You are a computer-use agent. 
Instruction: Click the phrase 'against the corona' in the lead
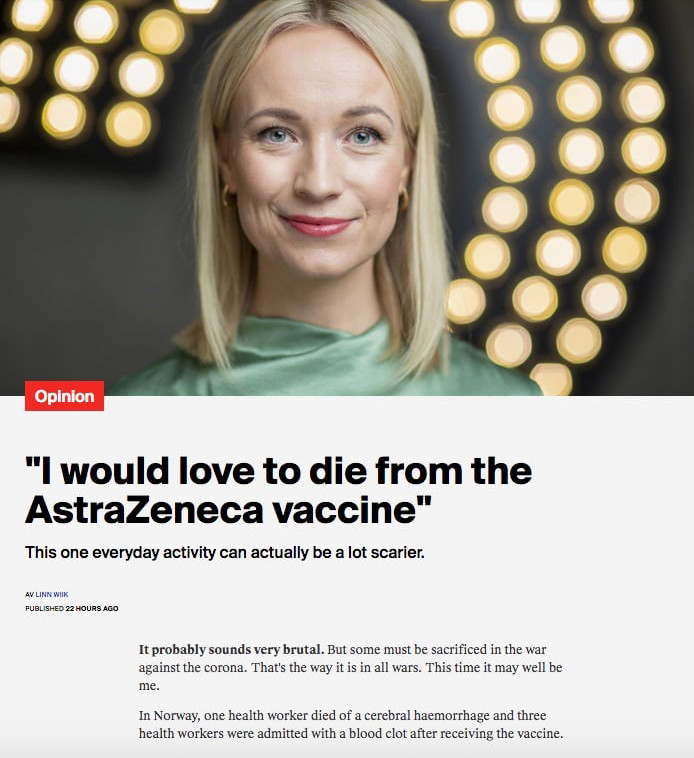(192, 668)
